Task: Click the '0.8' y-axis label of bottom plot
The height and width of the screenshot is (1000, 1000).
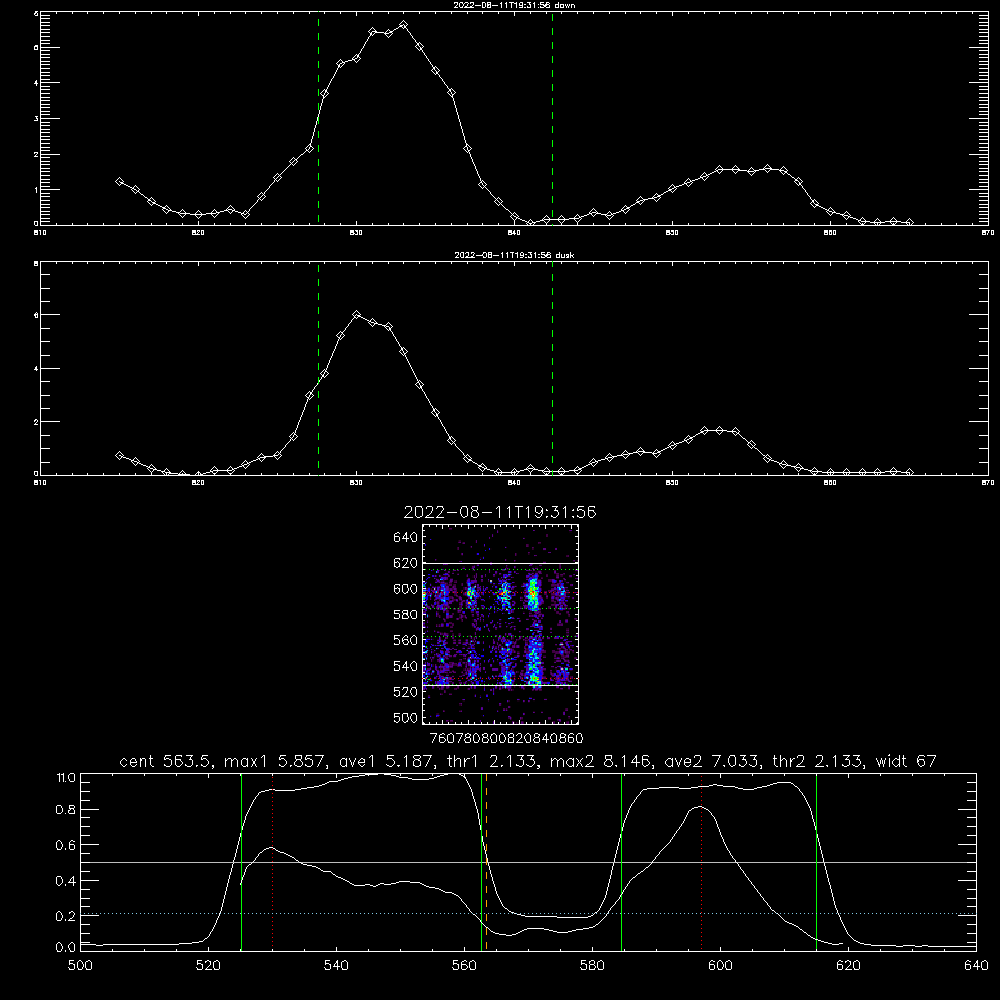Action: tap(66, 810)
